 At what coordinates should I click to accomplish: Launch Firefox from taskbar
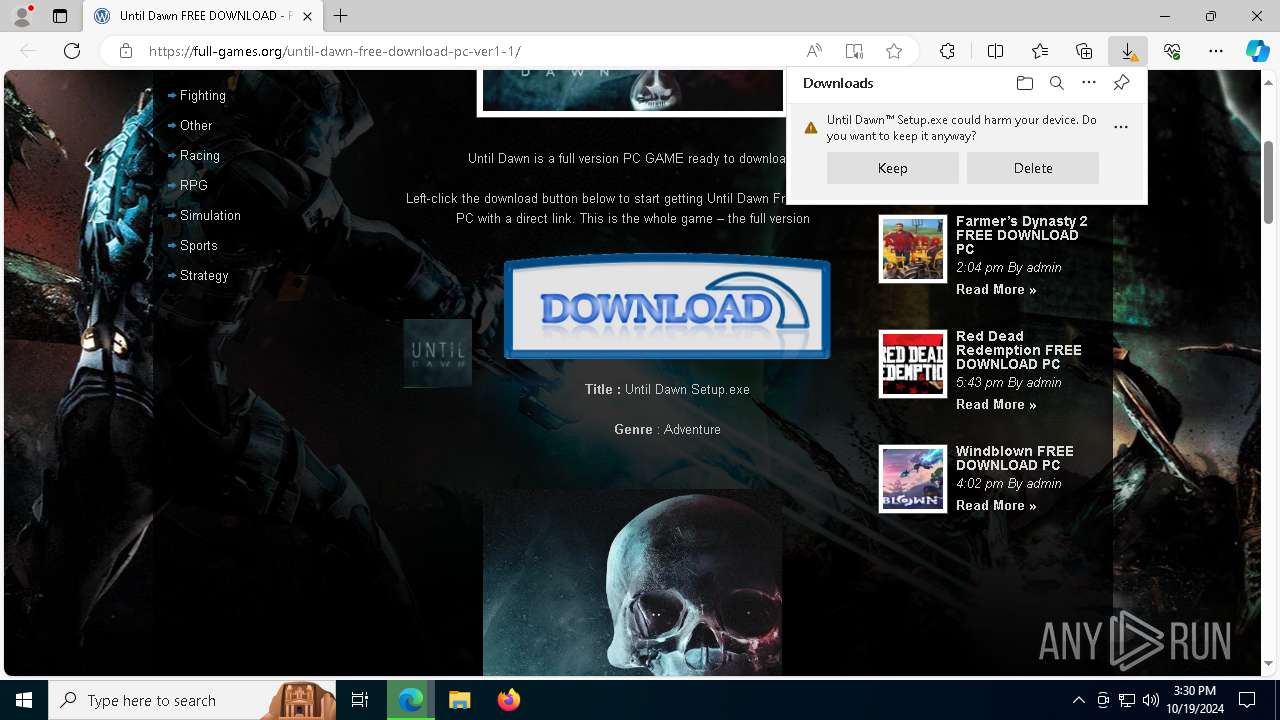(508, 700)
